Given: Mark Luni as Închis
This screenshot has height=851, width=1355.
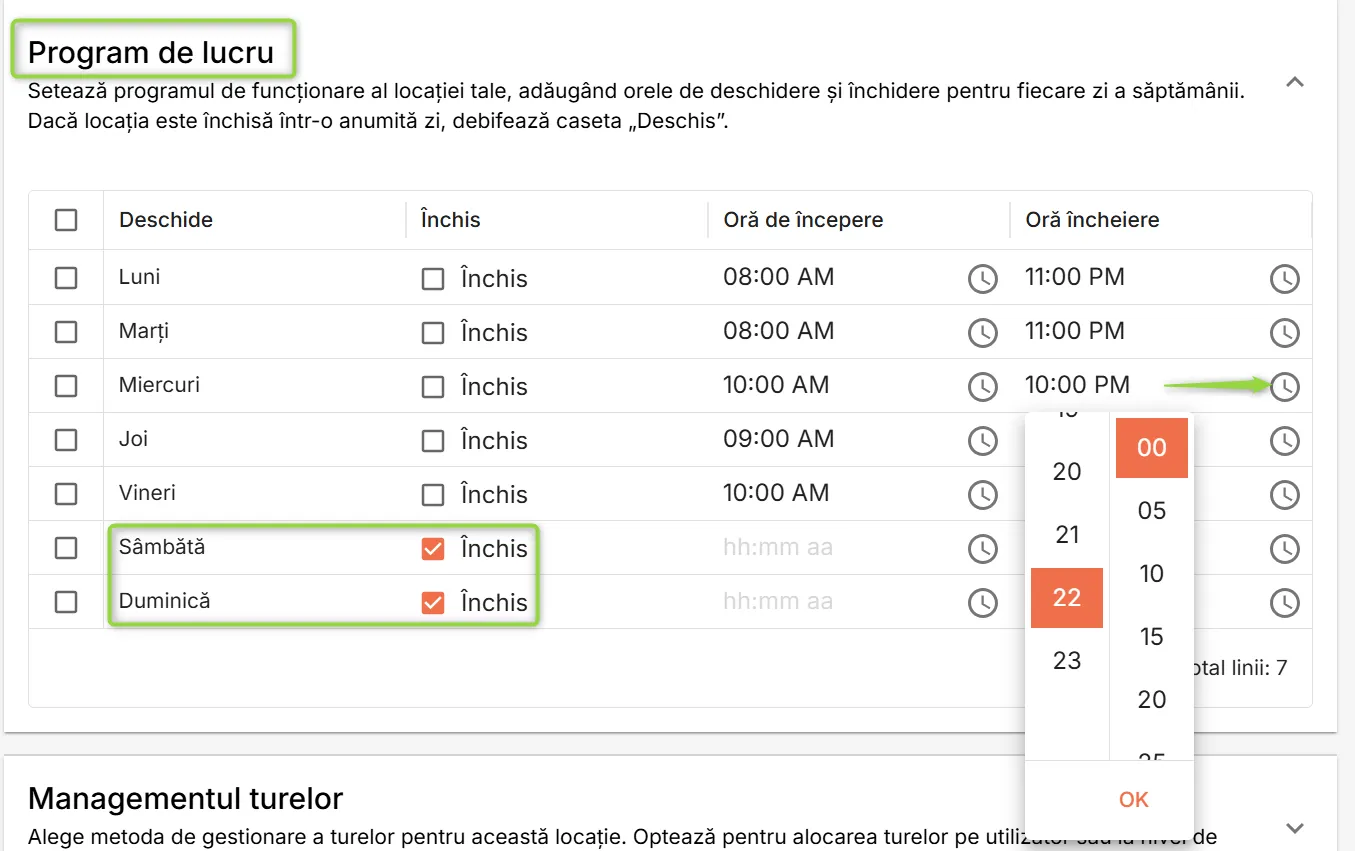Looking at the screenshot, I should point(433,279).
